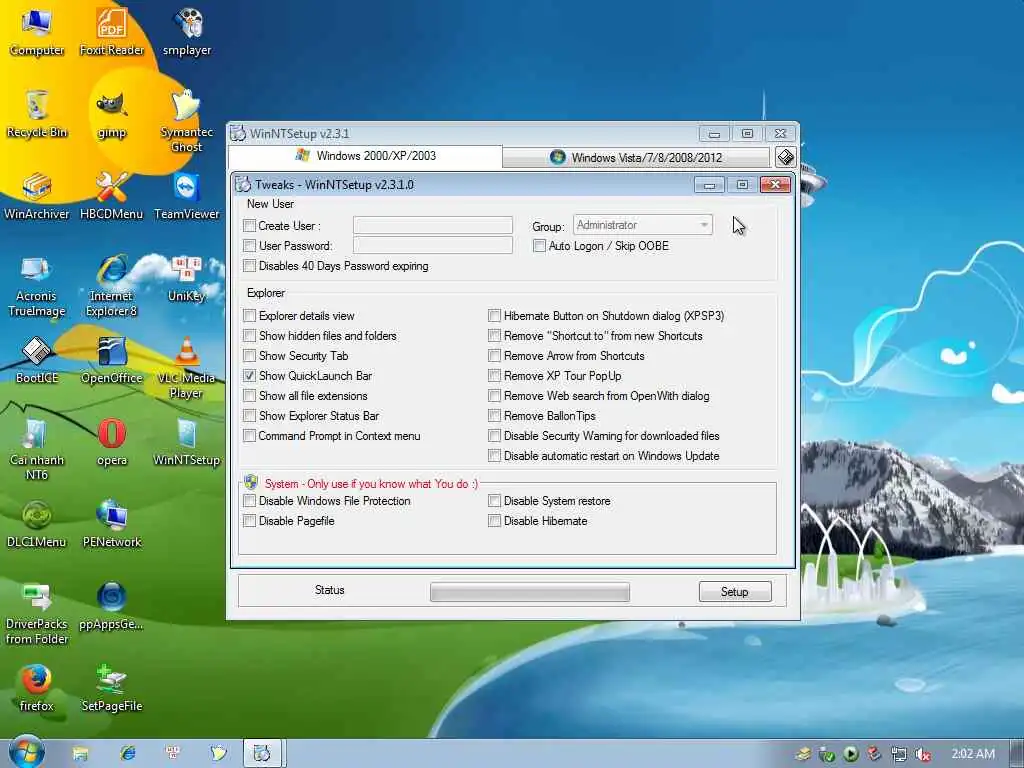The height and width of the screenshot is (768, 1024).
Task: Enable Show Explorer Status Bar
Action: pyautogui.click(x=249, y=416)
